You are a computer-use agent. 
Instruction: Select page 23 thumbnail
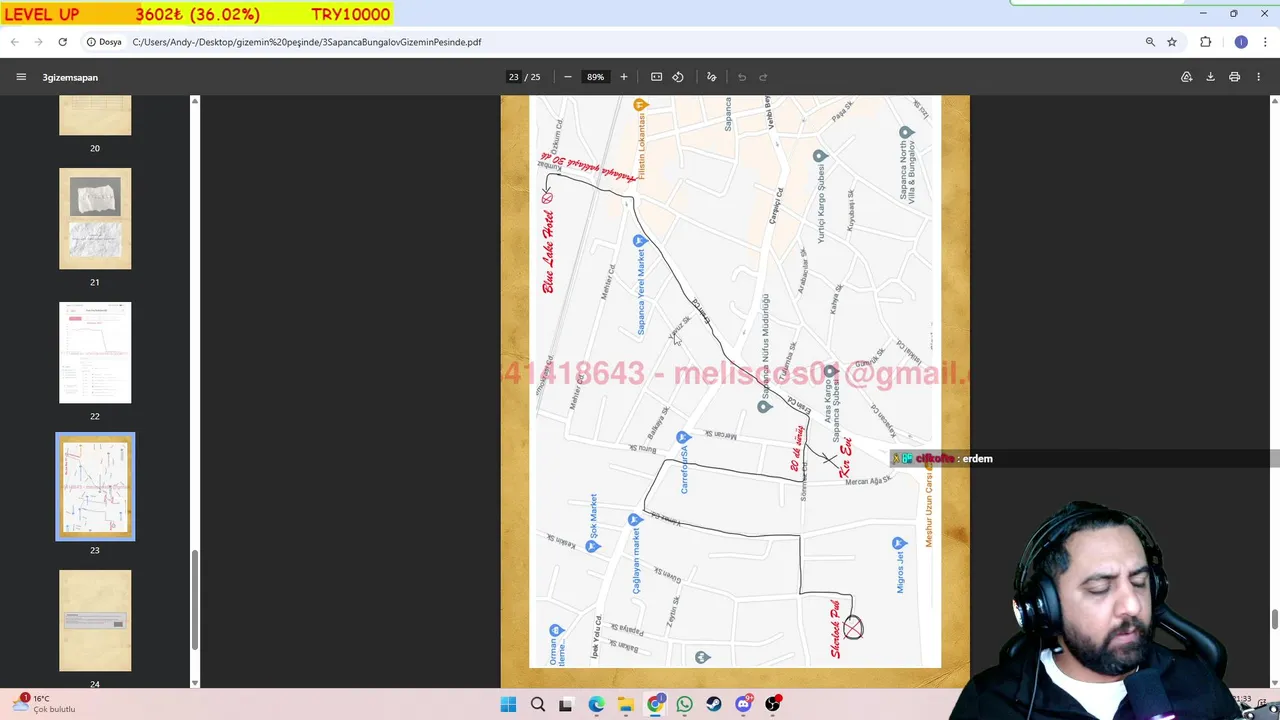point(95,486)
